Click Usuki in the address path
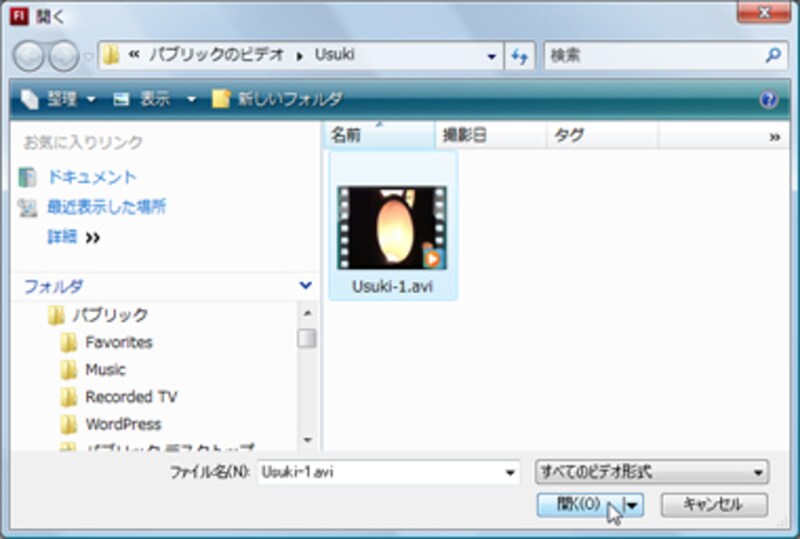Screen dimensions: 800x539 (334, 55)
